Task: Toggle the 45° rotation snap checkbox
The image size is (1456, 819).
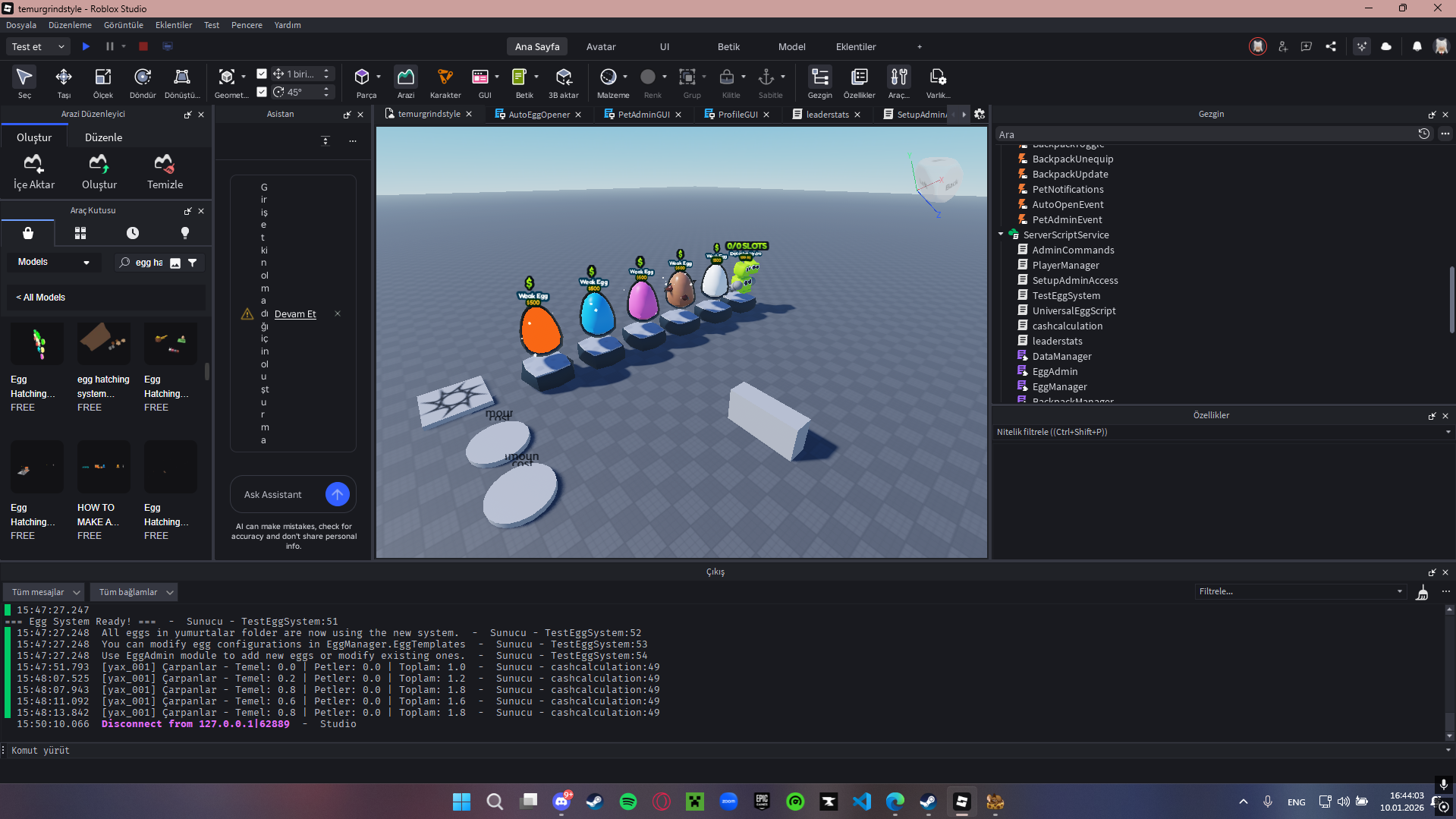Action: pos(262,92)
